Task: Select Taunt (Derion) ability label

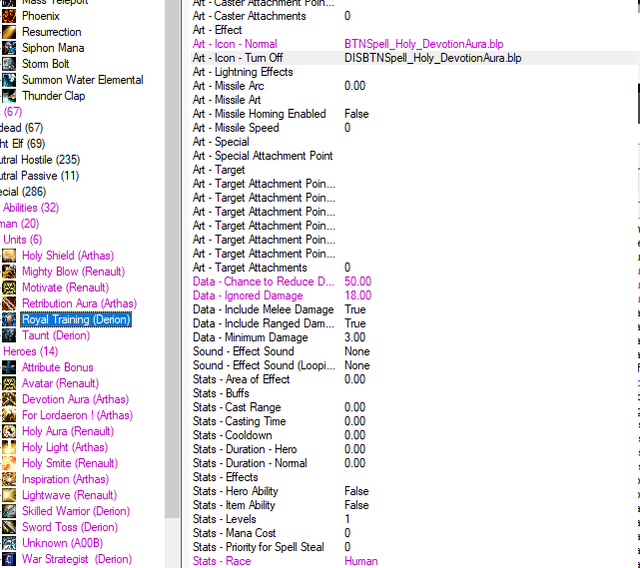Action: pos(56,335)
